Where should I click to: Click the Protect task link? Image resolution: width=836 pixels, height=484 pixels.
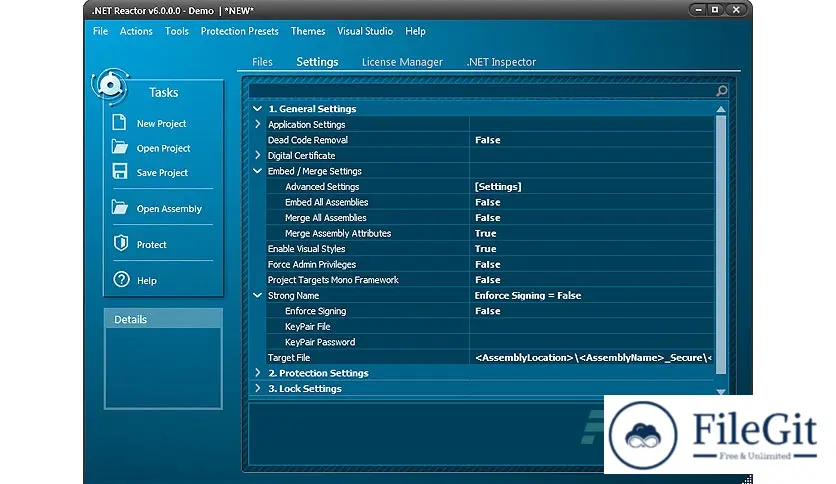pos(151,245)
